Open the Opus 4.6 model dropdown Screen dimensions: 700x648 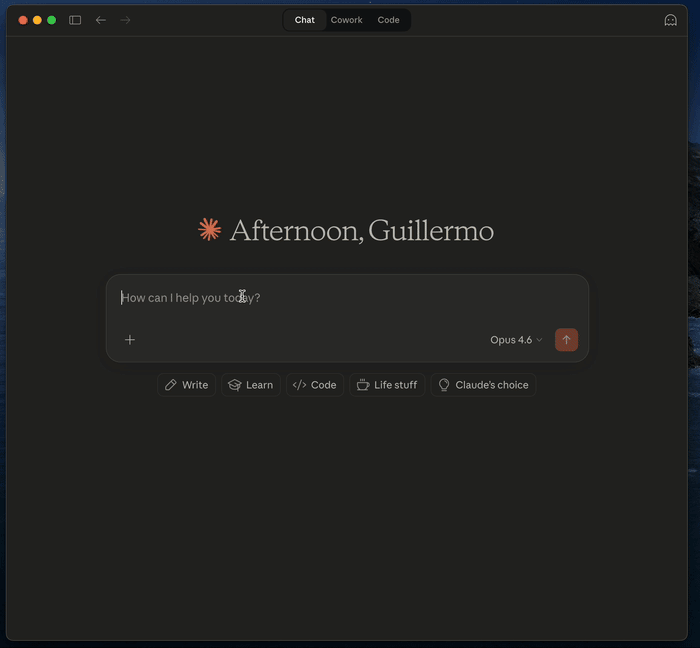point(516,340)
